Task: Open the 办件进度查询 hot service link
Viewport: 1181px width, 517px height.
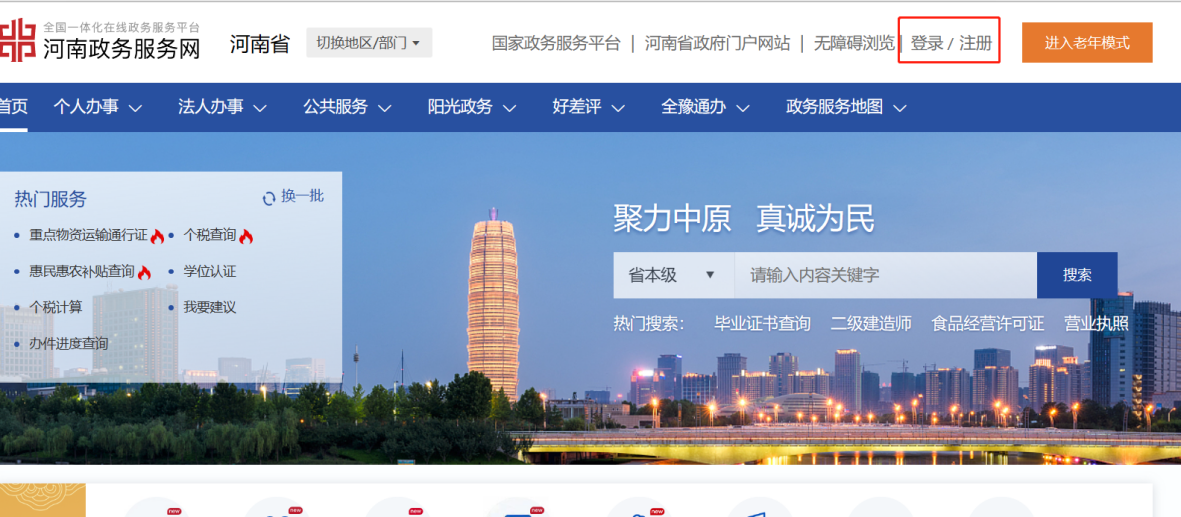Action: pos(68,344)
